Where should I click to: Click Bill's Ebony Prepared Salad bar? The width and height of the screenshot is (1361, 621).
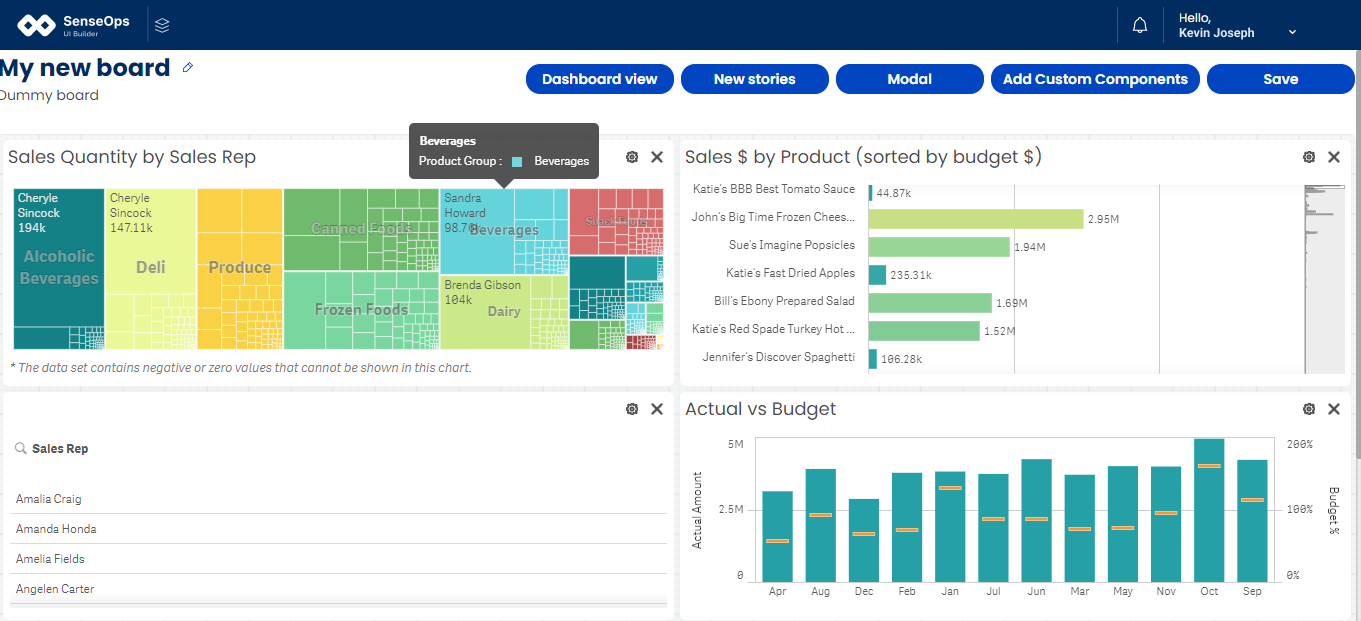(930, 302)
